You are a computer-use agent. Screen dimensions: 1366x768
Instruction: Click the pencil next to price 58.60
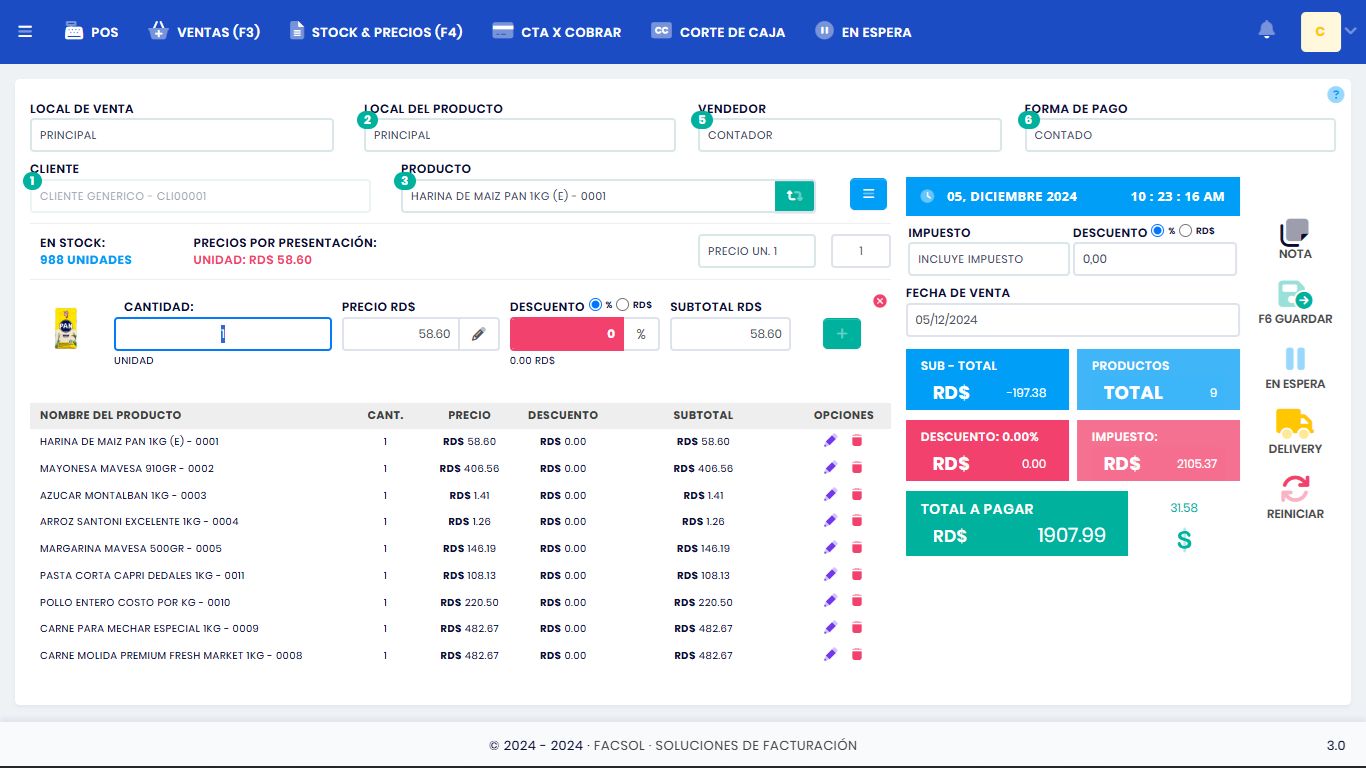coord(478,334)
